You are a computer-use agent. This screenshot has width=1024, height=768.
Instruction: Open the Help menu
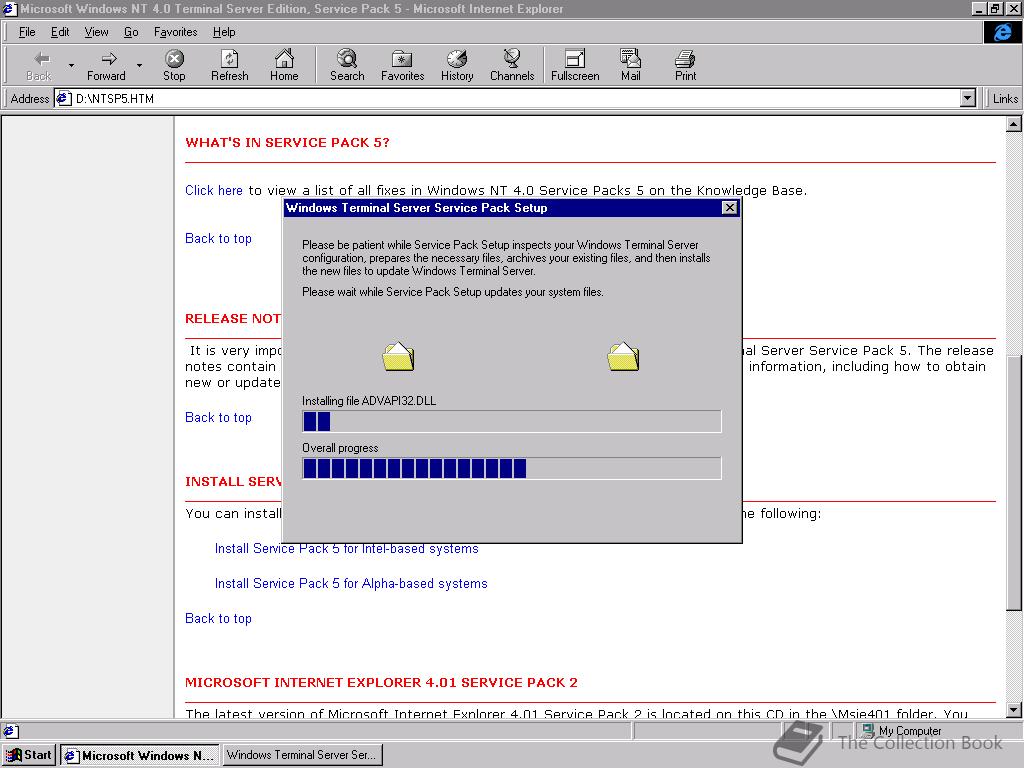[224, 32]
